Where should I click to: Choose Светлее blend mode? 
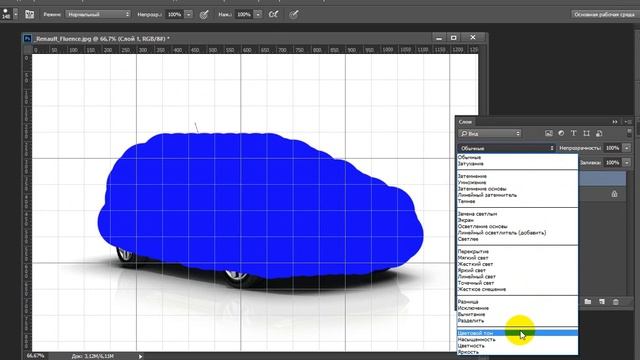pos(517,239)
